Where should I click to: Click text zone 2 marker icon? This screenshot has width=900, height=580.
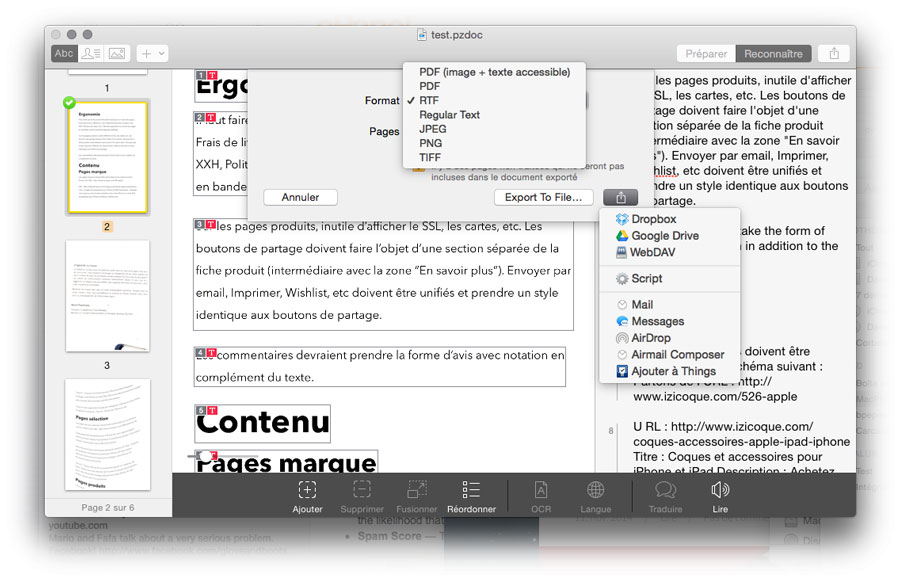click(205, 117)
